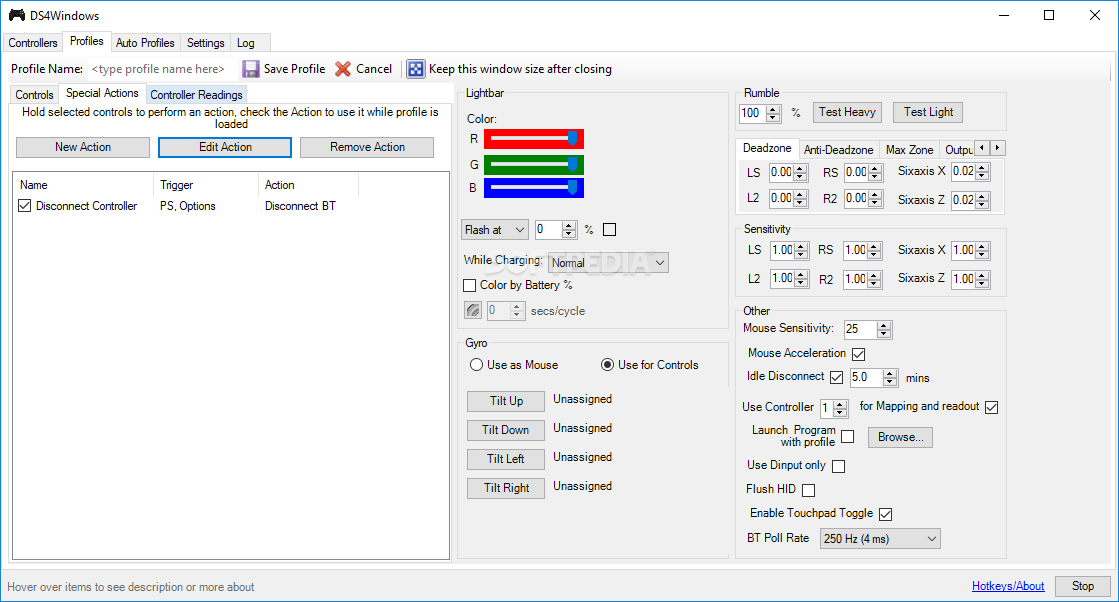Toggle the Mouse Acceleration checkbox
This screenshot has height=602, width=1119.
[x=859, y=354]
